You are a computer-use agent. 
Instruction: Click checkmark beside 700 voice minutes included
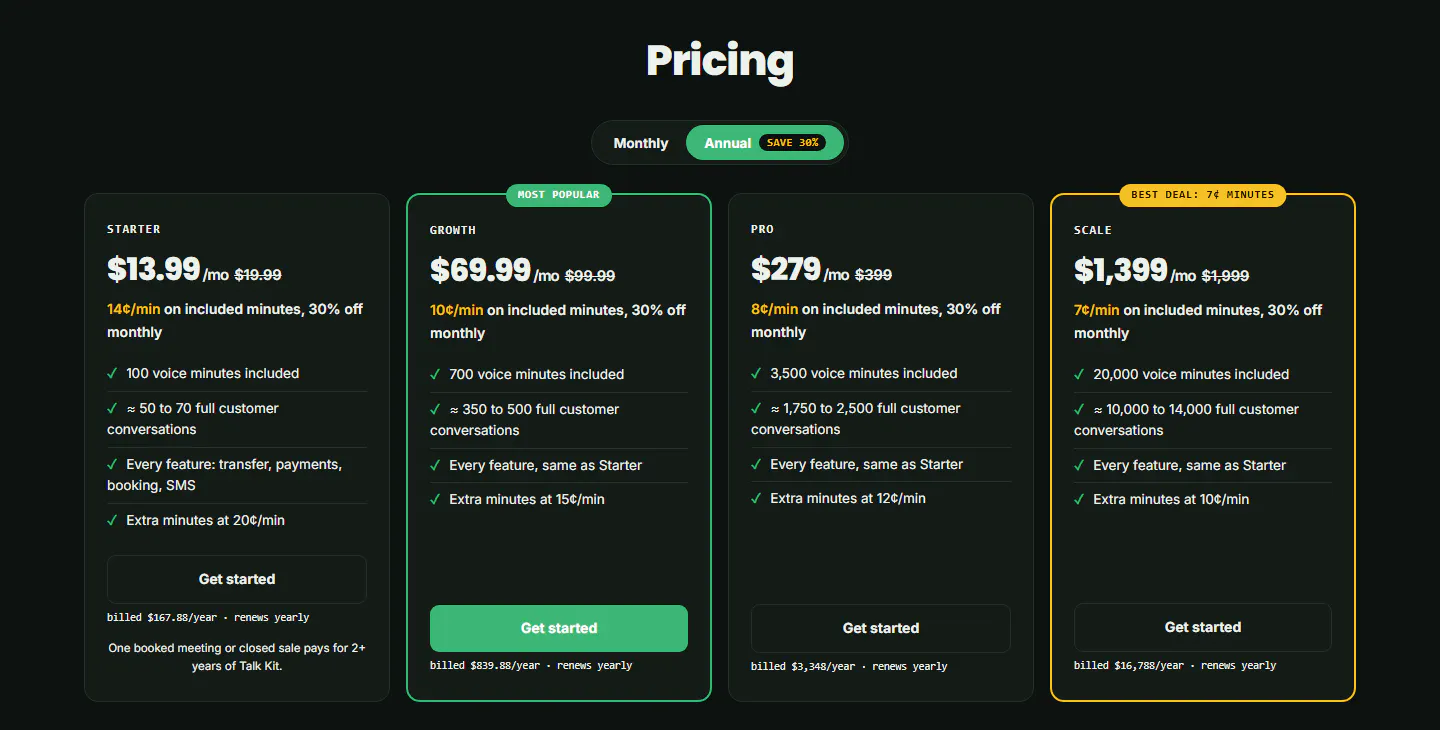click(435, 374)
